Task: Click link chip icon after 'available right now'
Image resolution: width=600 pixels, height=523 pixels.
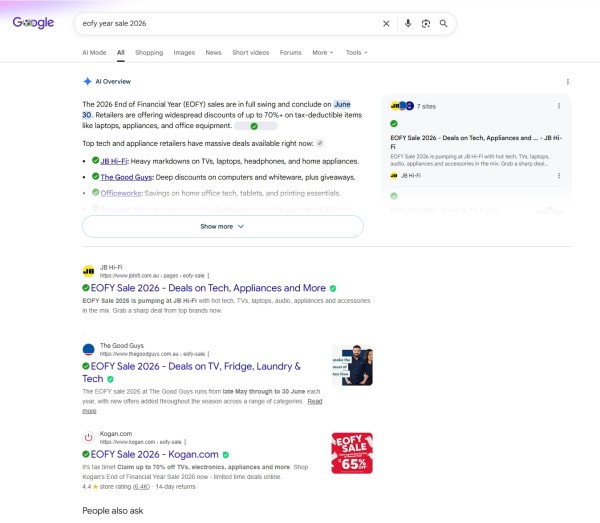Action: coord(320,143)
